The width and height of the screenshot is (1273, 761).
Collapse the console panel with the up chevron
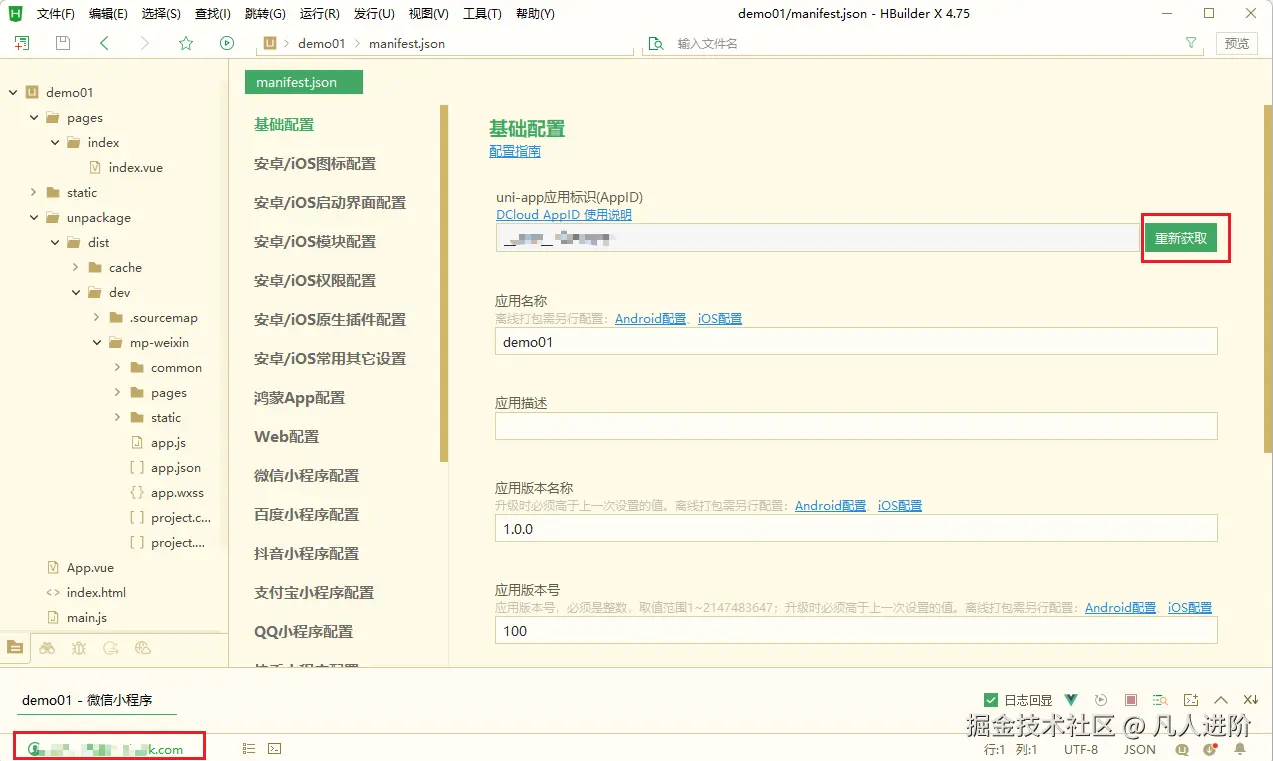click(x=1221, y=700)
